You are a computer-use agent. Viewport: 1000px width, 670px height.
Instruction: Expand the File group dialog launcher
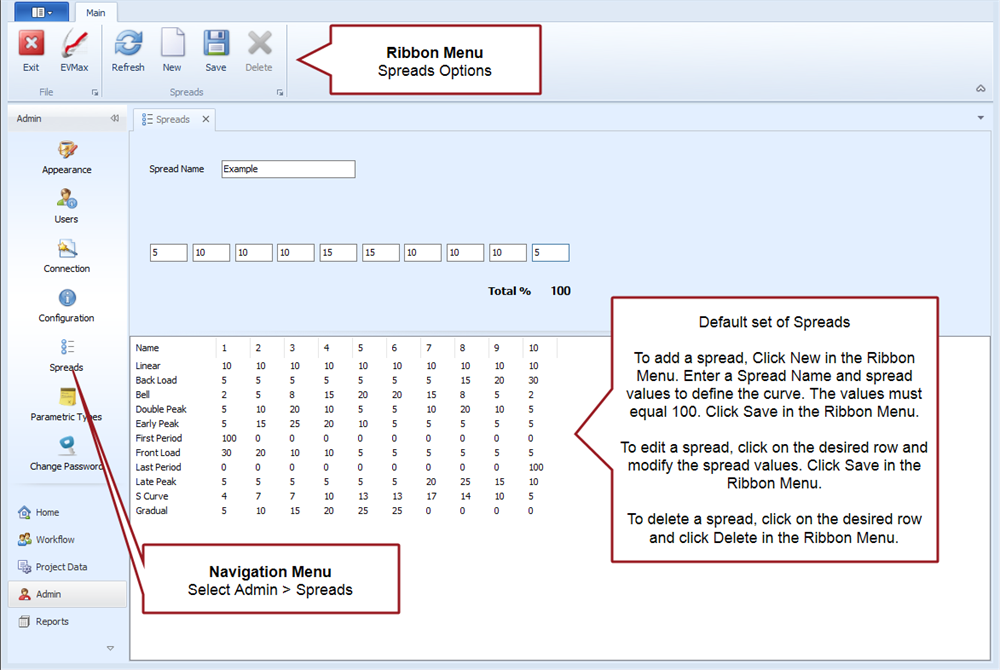point(95,92)
